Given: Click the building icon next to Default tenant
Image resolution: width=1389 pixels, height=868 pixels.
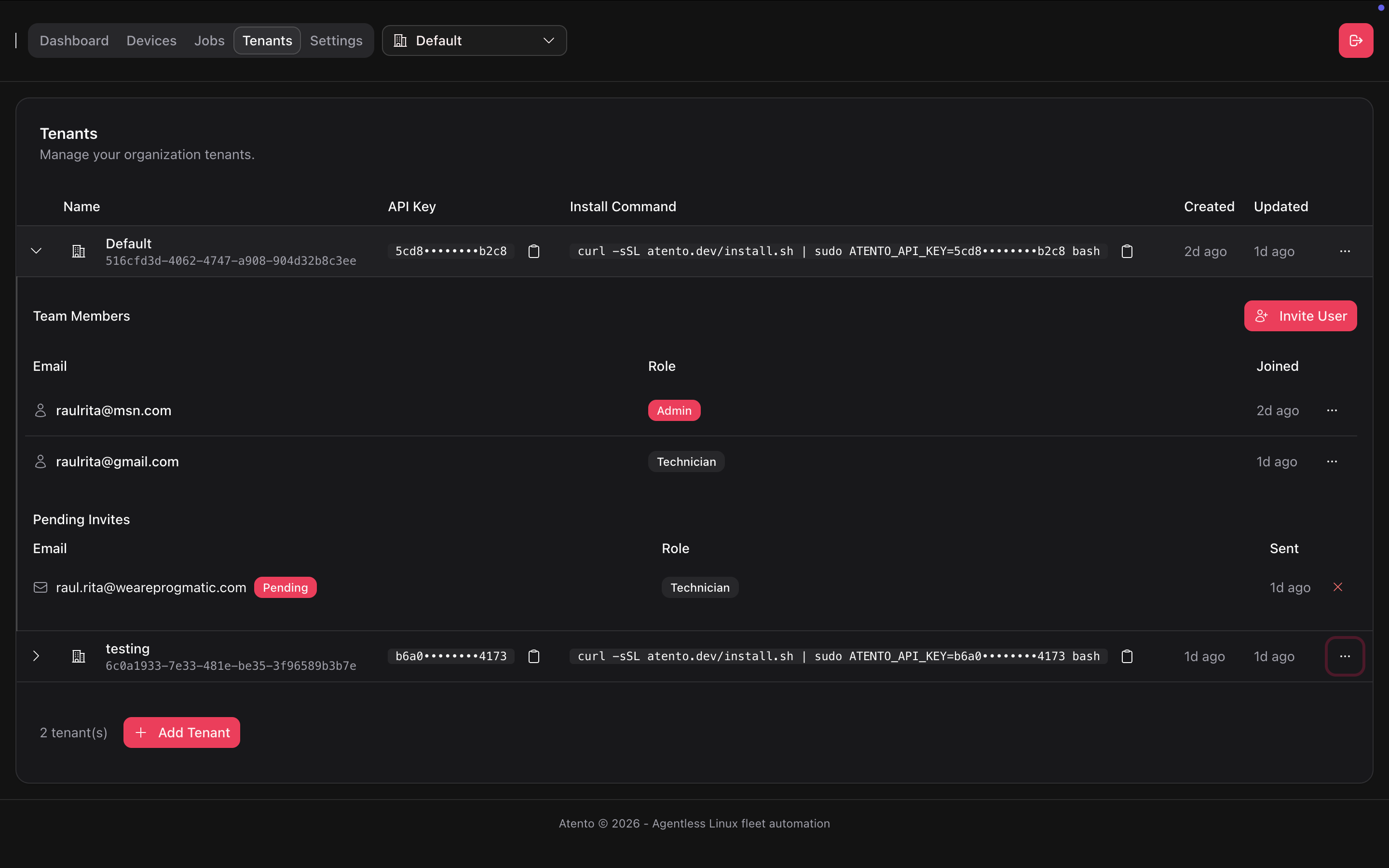Looking at the screenshot, I should click(78, 250).
